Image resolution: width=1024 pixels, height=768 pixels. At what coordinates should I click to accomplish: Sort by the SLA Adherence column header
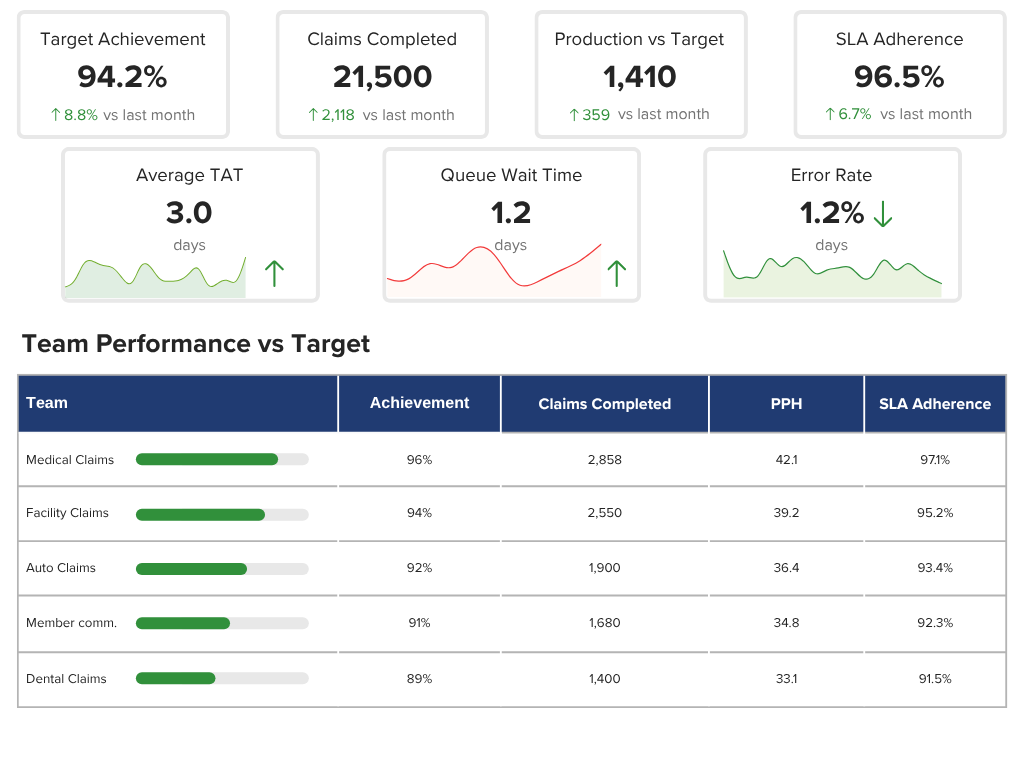[935, 404]
